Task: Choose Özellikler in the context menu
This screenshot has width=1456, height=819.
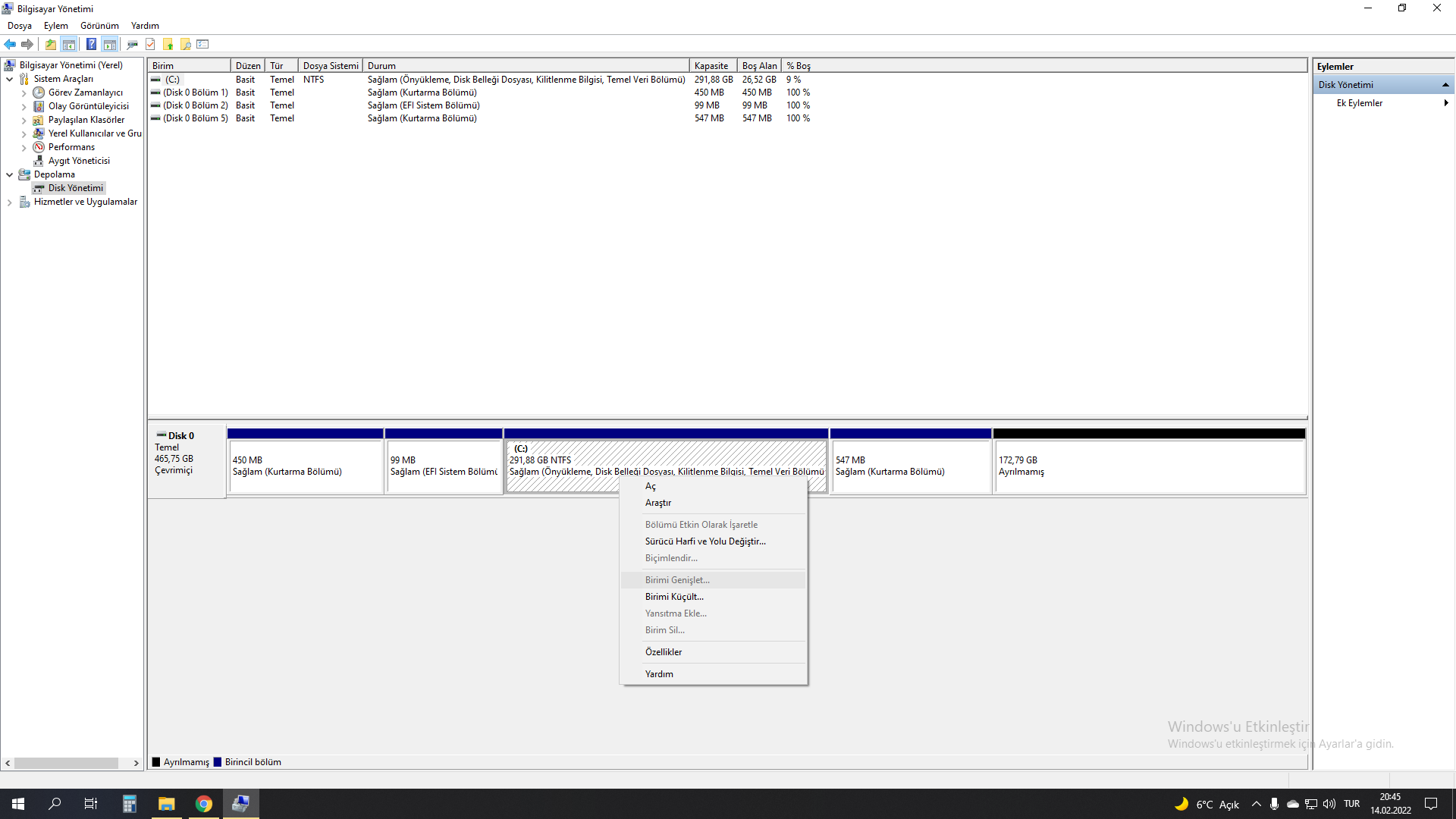Action: (x=664, y=652)
